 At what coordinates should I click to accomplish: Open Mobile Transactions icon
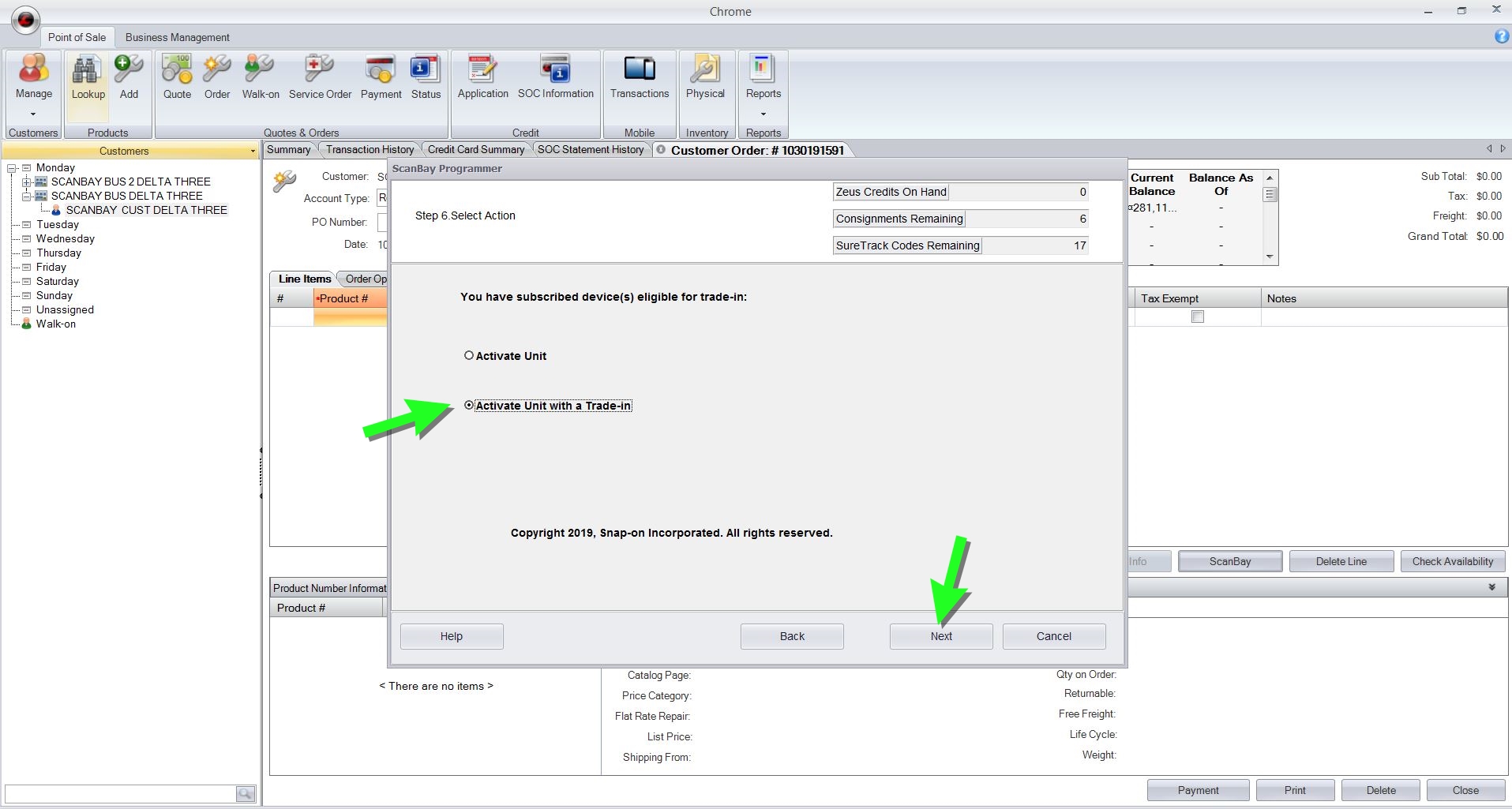(x=639, y=71)
